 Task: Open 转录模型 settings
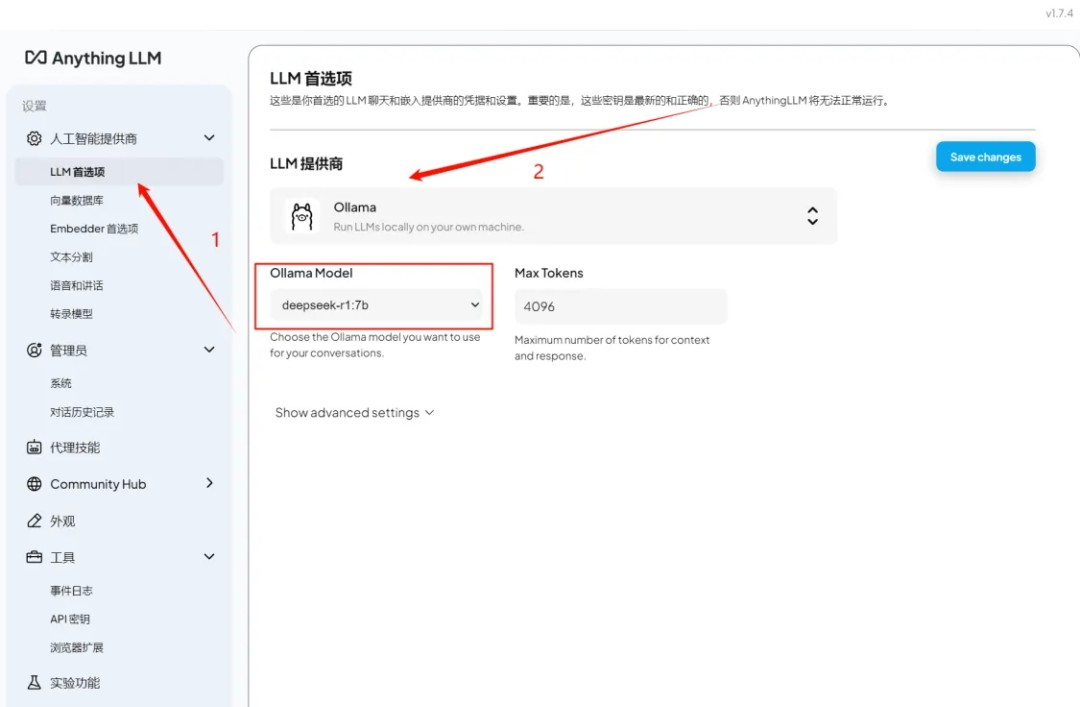(x=71, y=314)
